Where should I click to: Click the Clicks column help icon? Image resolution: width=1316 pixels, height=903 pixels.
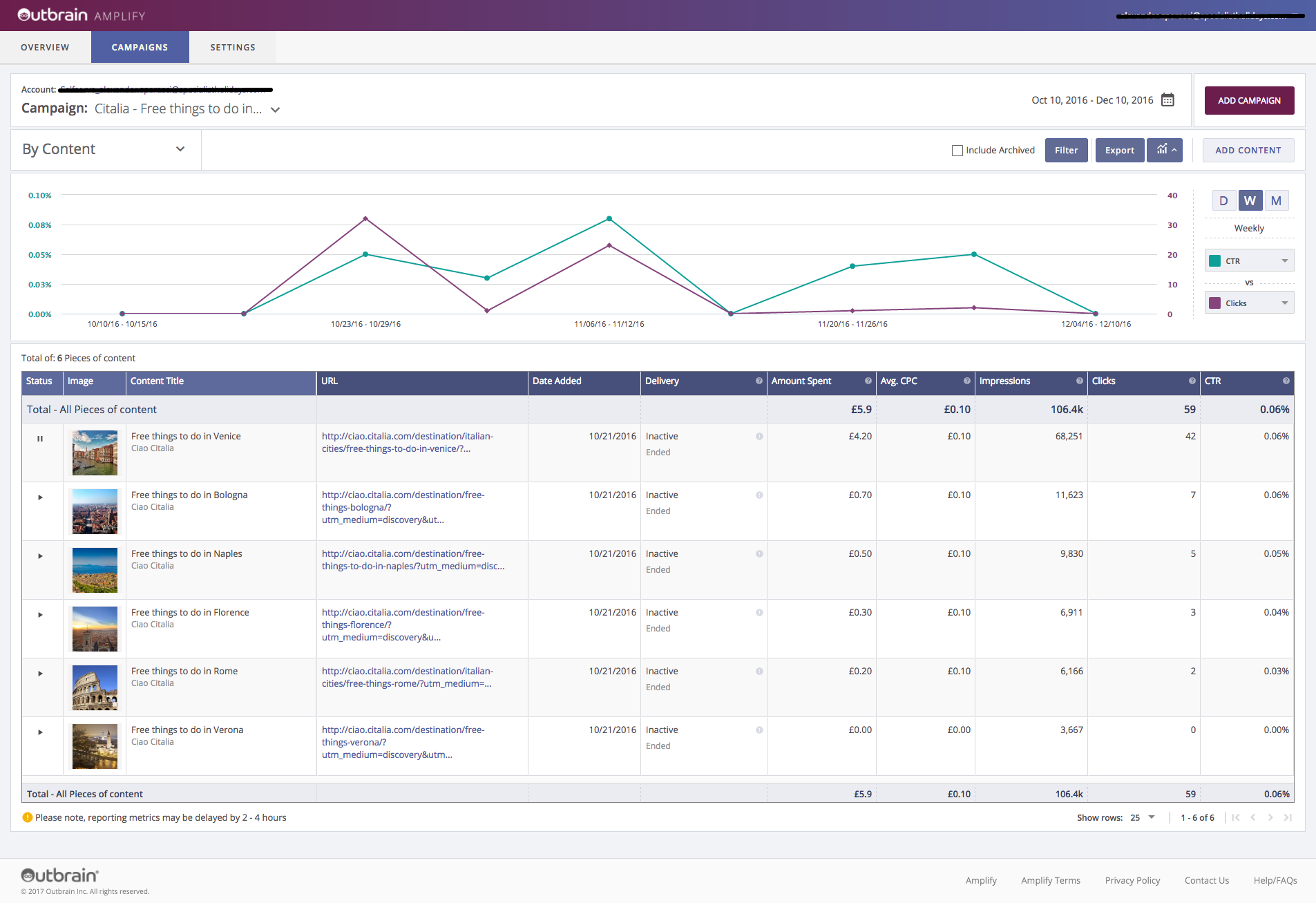(x=1192, y=381)
